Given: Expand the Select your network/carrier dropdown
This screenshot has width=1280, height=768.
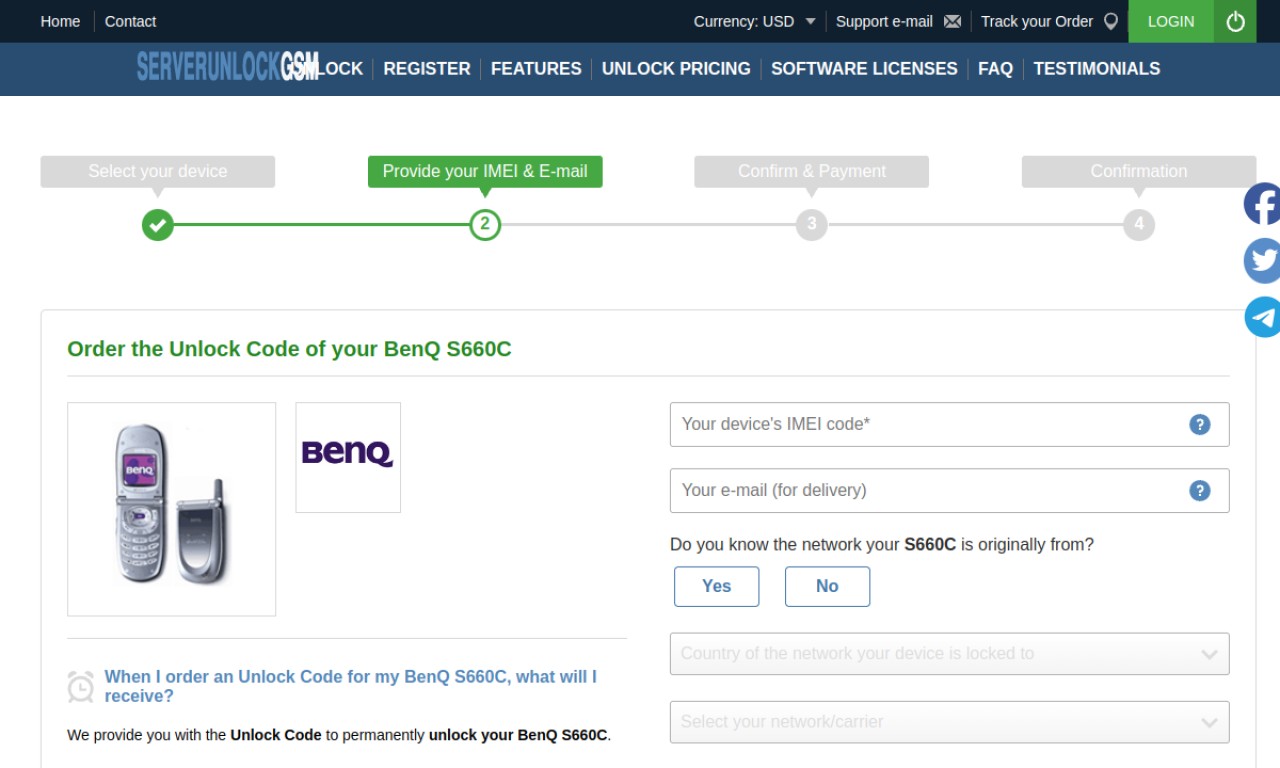Looking at the screenshot, I should point(949,722).
